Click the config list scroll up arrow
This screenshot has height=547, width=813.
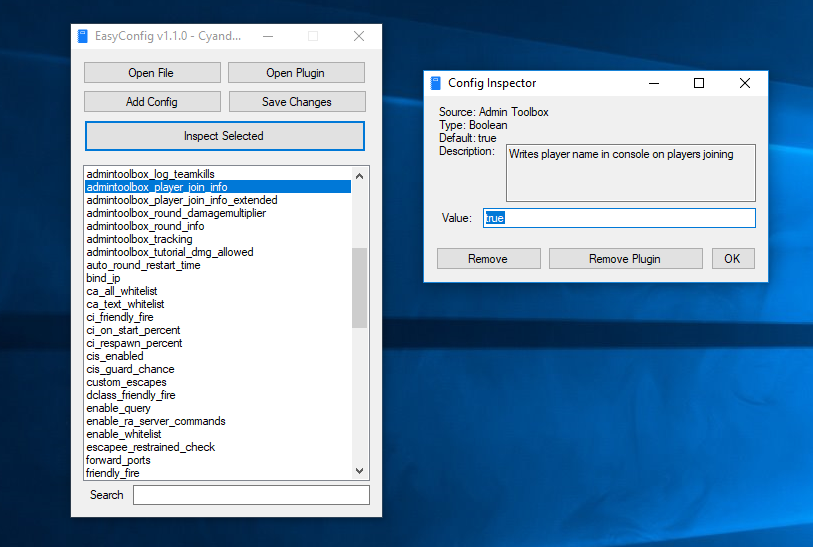[x=359, y=176]
